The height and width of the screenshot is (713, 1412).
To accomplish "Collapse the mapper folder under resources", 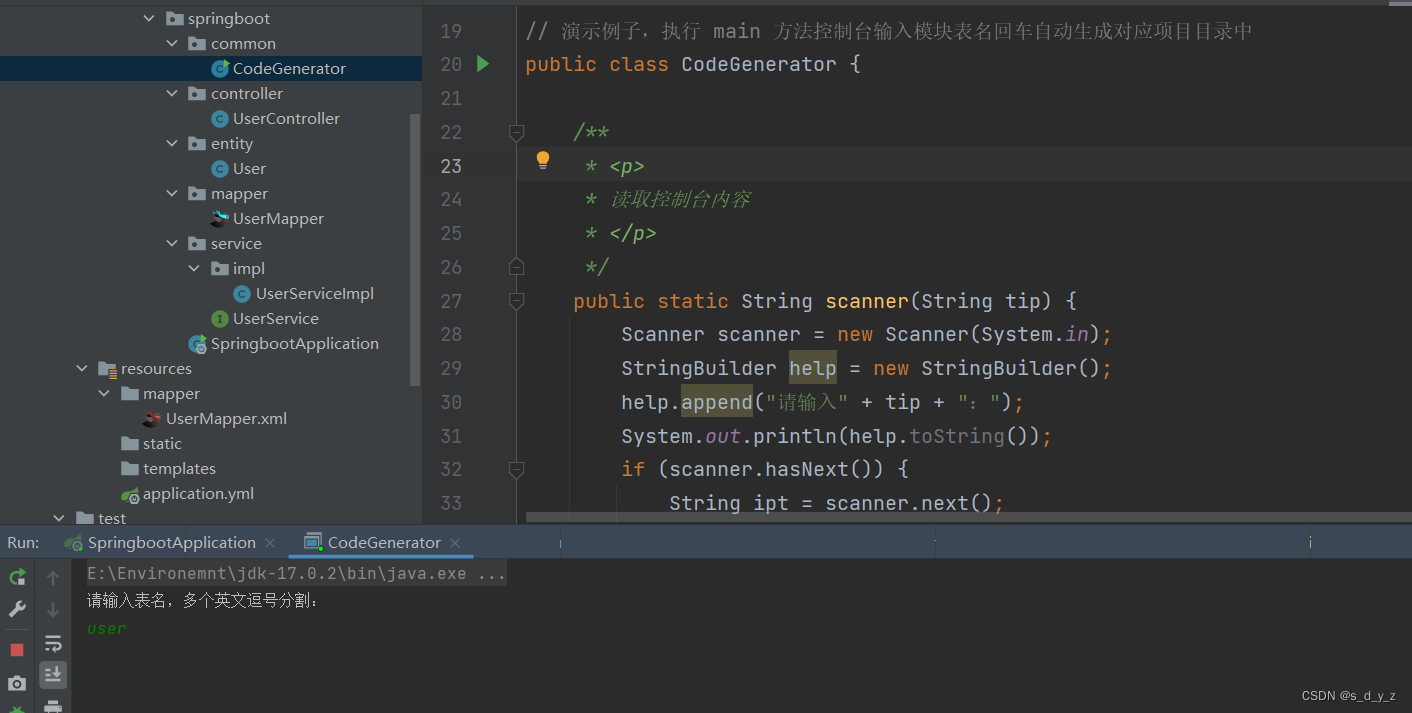I will tap(104, 393).
